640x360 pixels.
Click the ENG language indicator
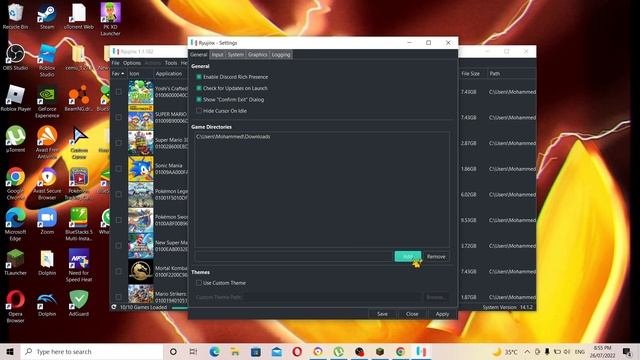580,351
